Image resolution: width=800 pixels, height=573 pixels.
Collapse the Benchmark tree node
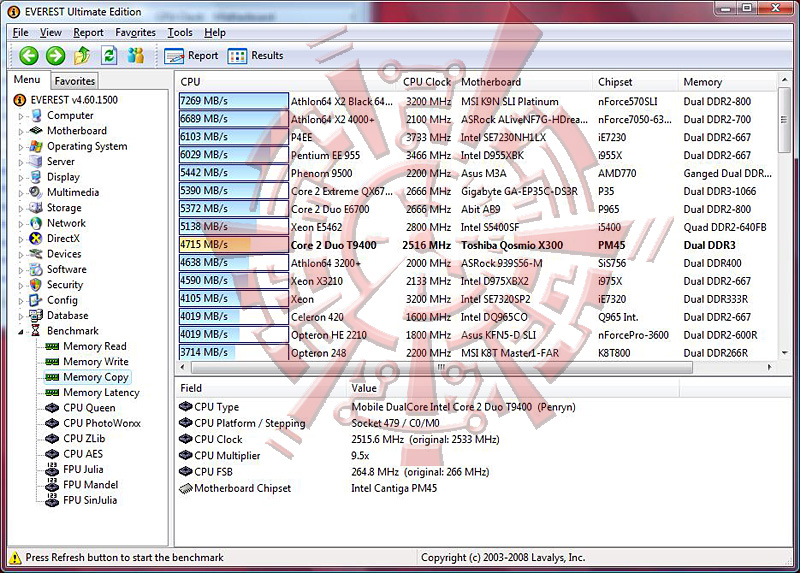(x=21, y=332)
